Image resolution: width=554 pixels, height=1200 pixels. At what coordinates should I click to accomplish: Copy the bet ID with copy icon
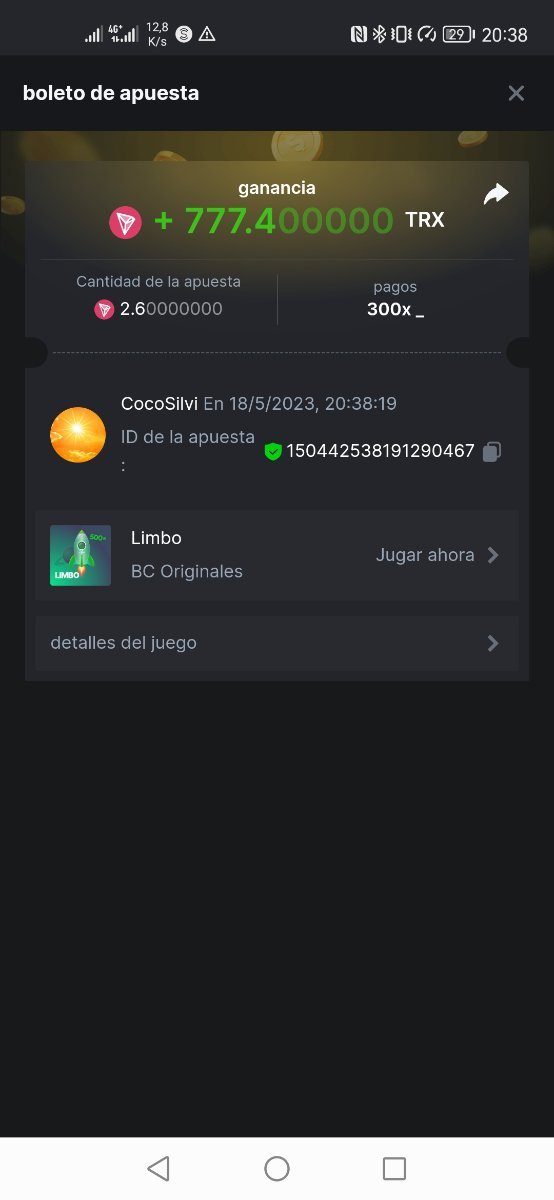point(491,452)
